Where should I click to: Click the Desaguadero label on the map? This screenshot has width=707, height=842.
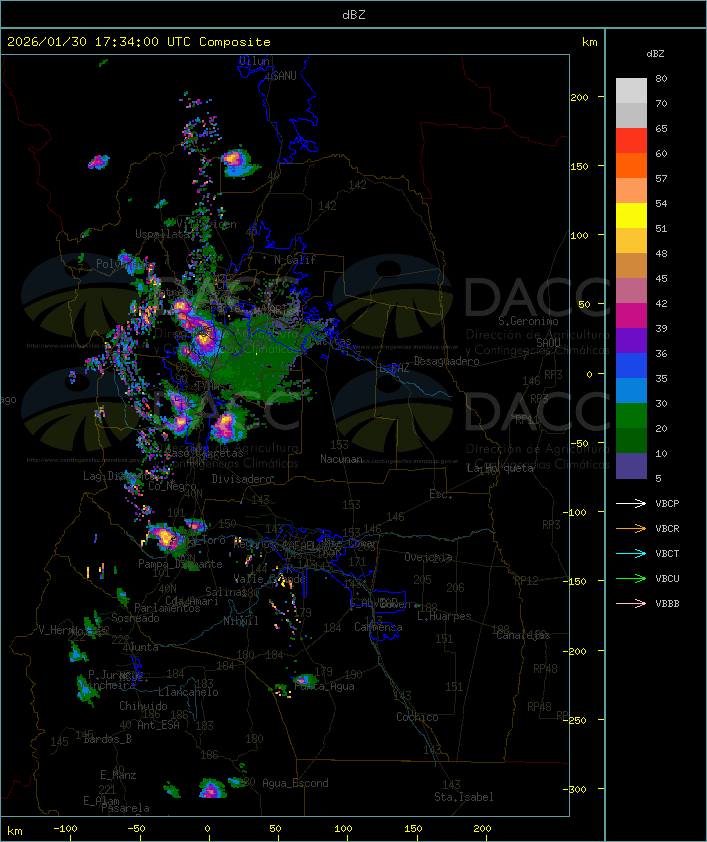coord(446,361)
